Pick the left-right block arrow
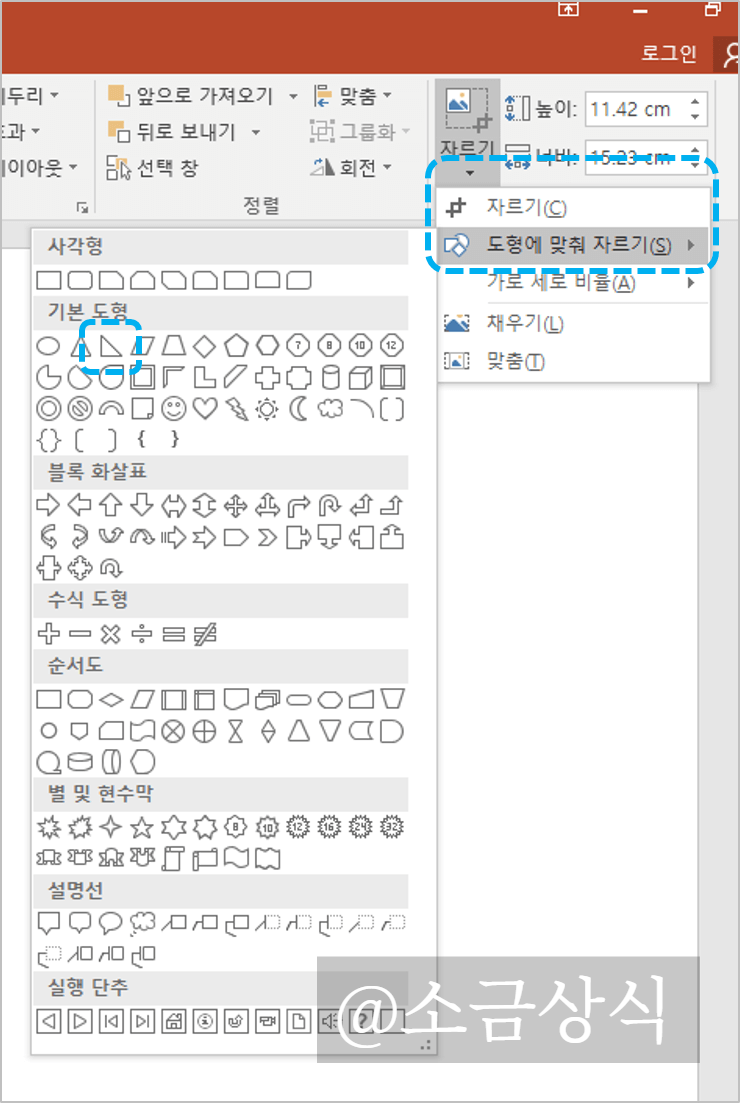This screenshot has width=740, height=1103. point(173,505)
